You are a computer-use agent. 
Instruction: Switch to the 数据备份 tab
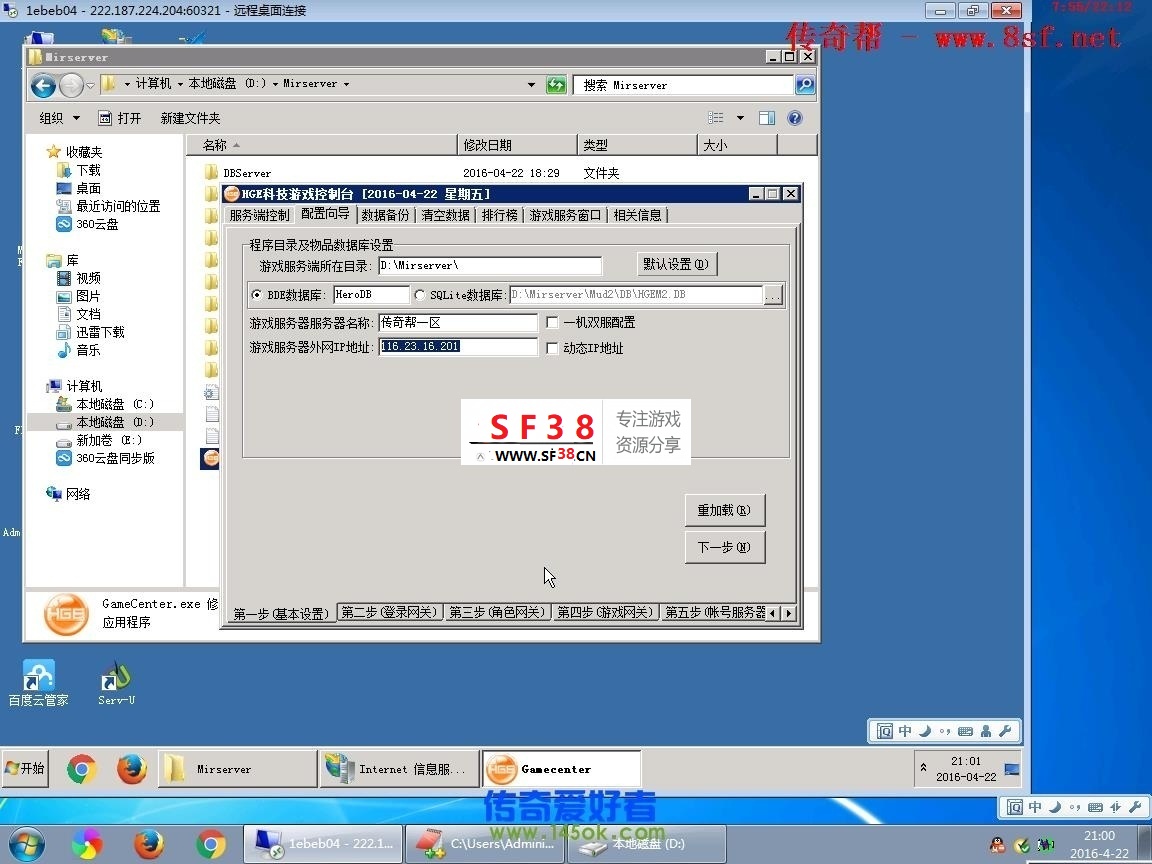click(385, 215)
